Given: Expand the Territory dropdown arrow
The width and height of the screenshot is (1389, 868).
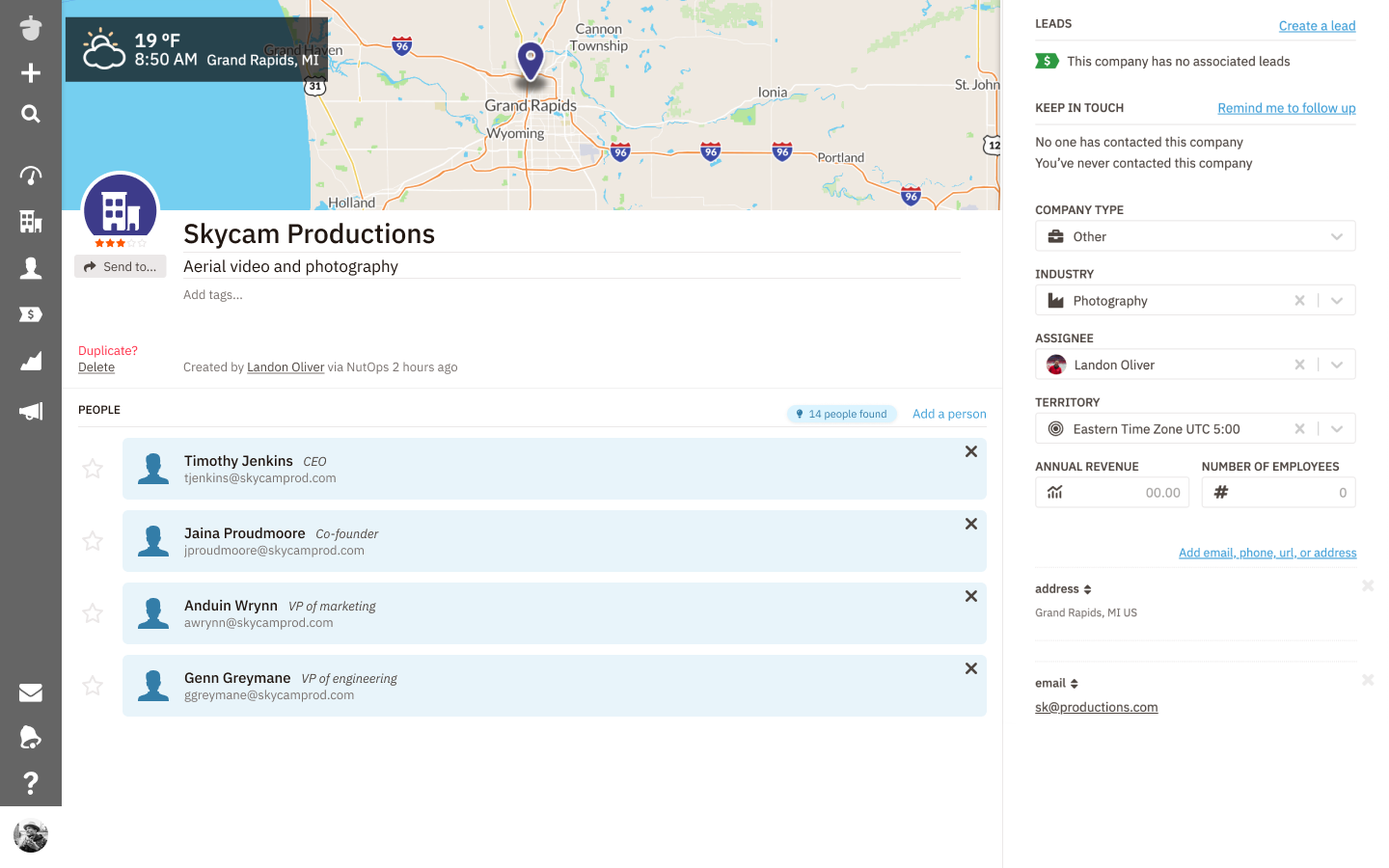Looking at the screenshot, I should (x=1336, y=429).
